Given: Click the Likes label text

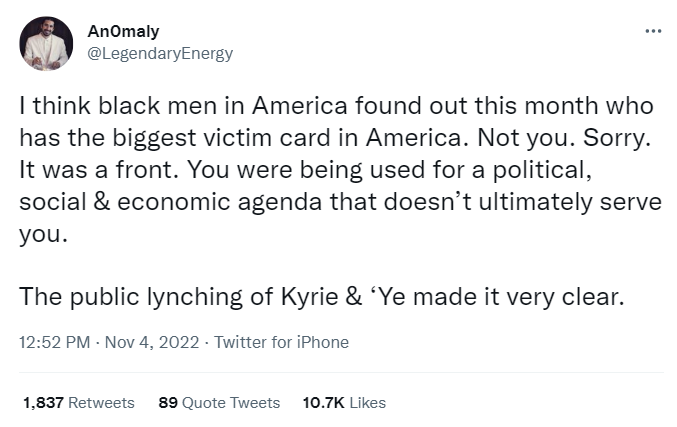Looking at the screenshot, I should click(367, 402).
